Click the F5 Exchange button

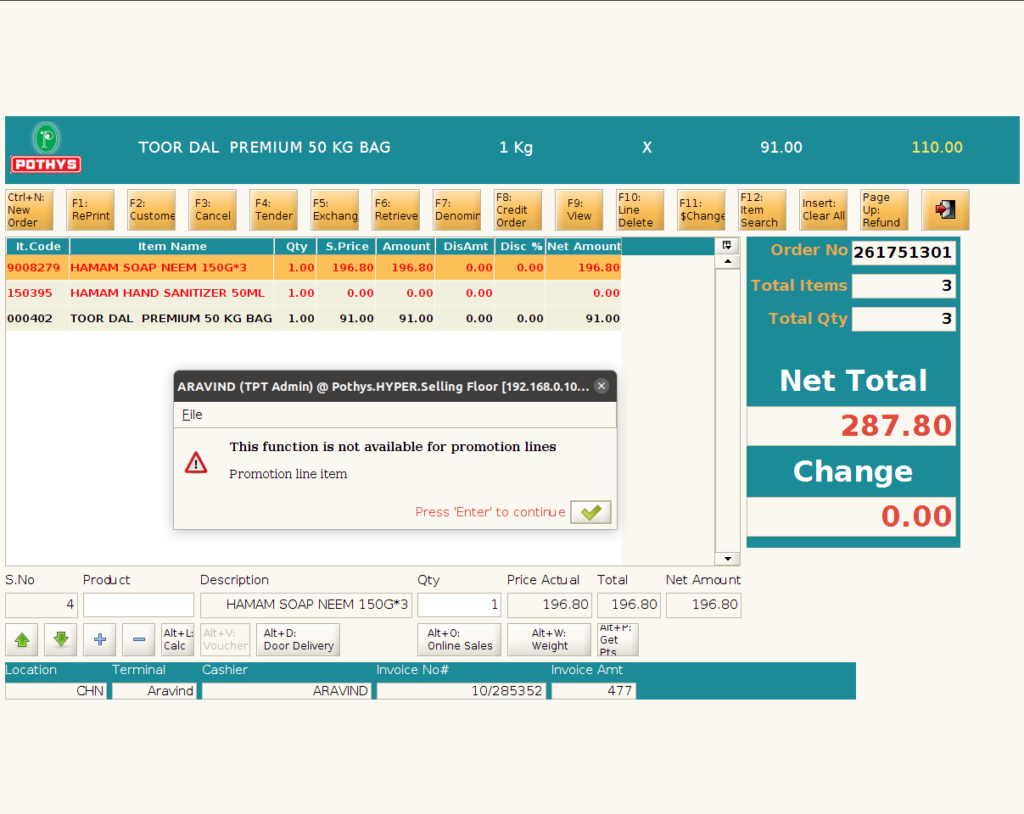point(335,210)
